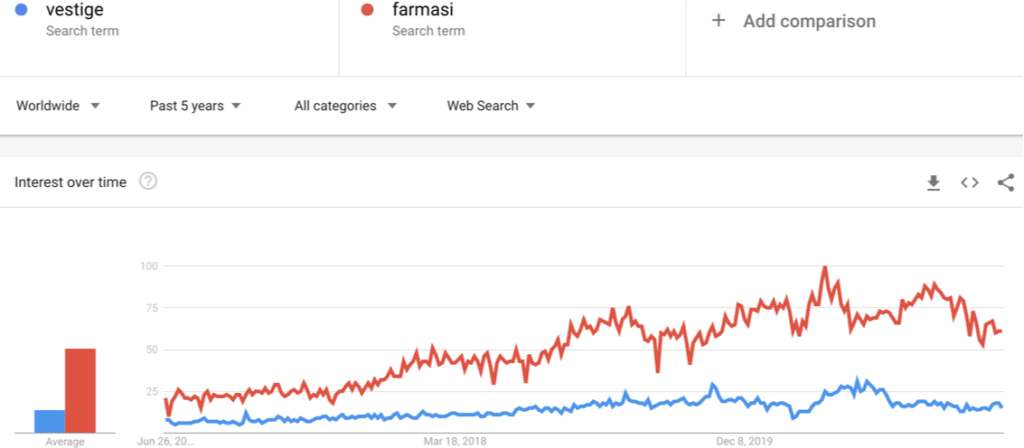Viewport: 1024px width, 448px height.
Task: Expand the Web Search type dropdown
Action: tap(491, 106)
